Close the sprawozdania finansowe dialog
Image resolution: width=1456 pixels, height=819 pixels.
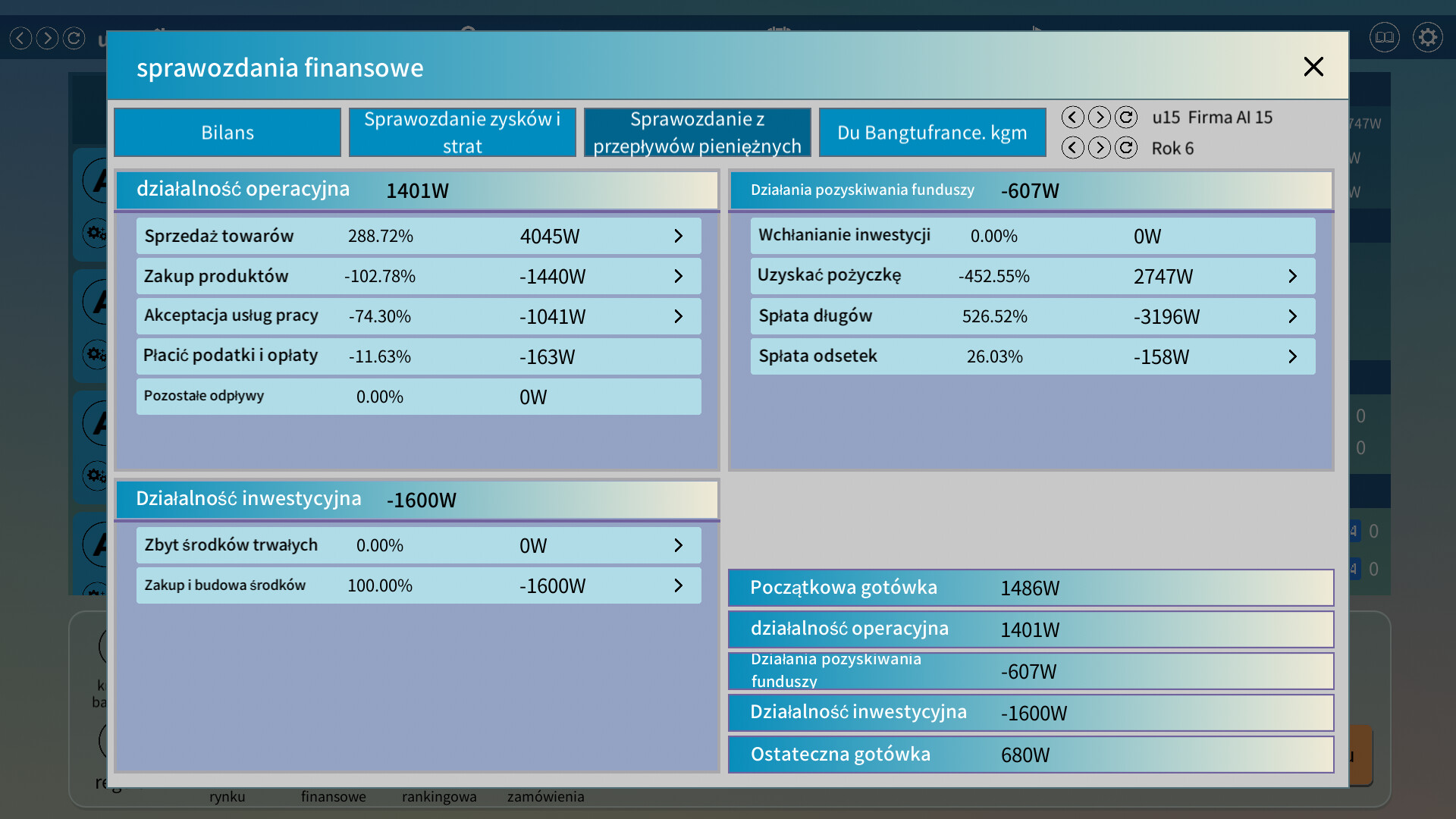coord(1313,67)
